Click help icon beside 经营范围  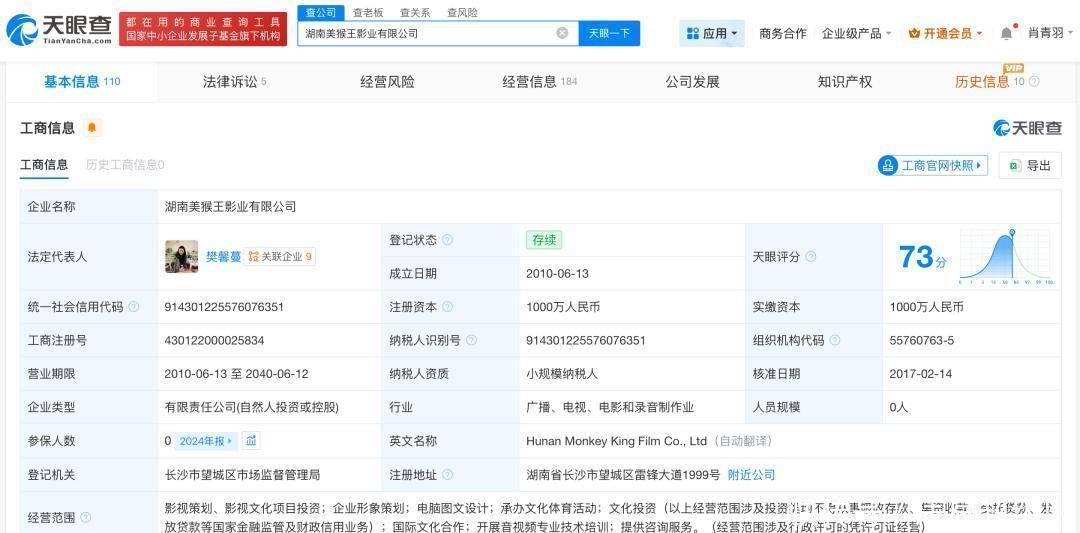(x=85, y=518)
